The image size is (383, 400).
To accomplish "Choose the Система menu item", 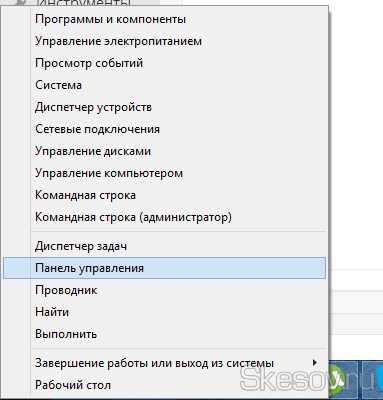I will tap(164, 85).
